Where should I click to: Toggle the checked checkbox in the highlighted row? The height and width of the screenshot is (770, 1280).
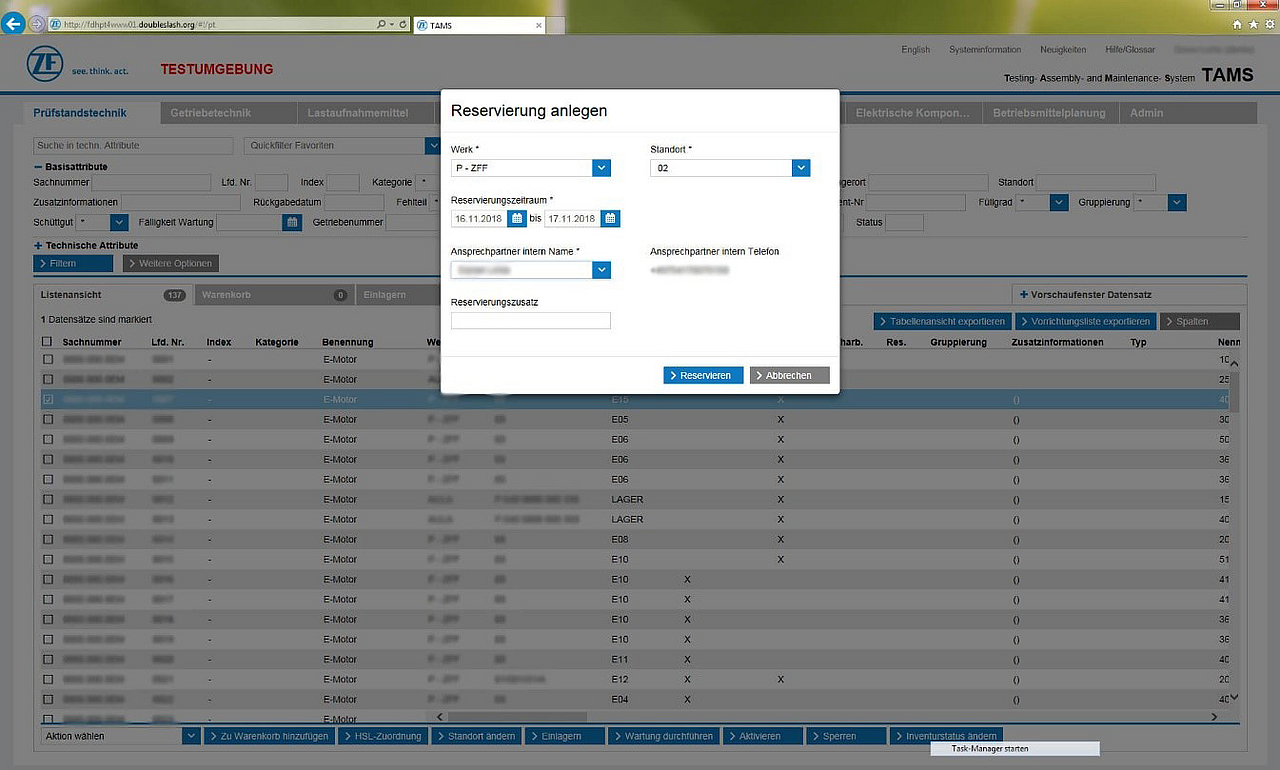point(47,400)
